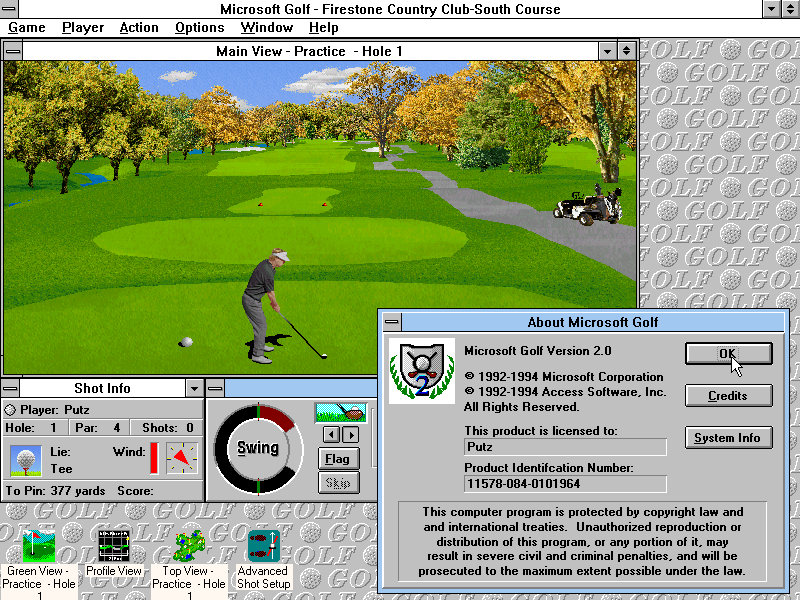Image resolution: width=800 pixels, height=600 pixels.
Task: Open Microsoft Golf application control menu
Action: [x=9, y=9]
